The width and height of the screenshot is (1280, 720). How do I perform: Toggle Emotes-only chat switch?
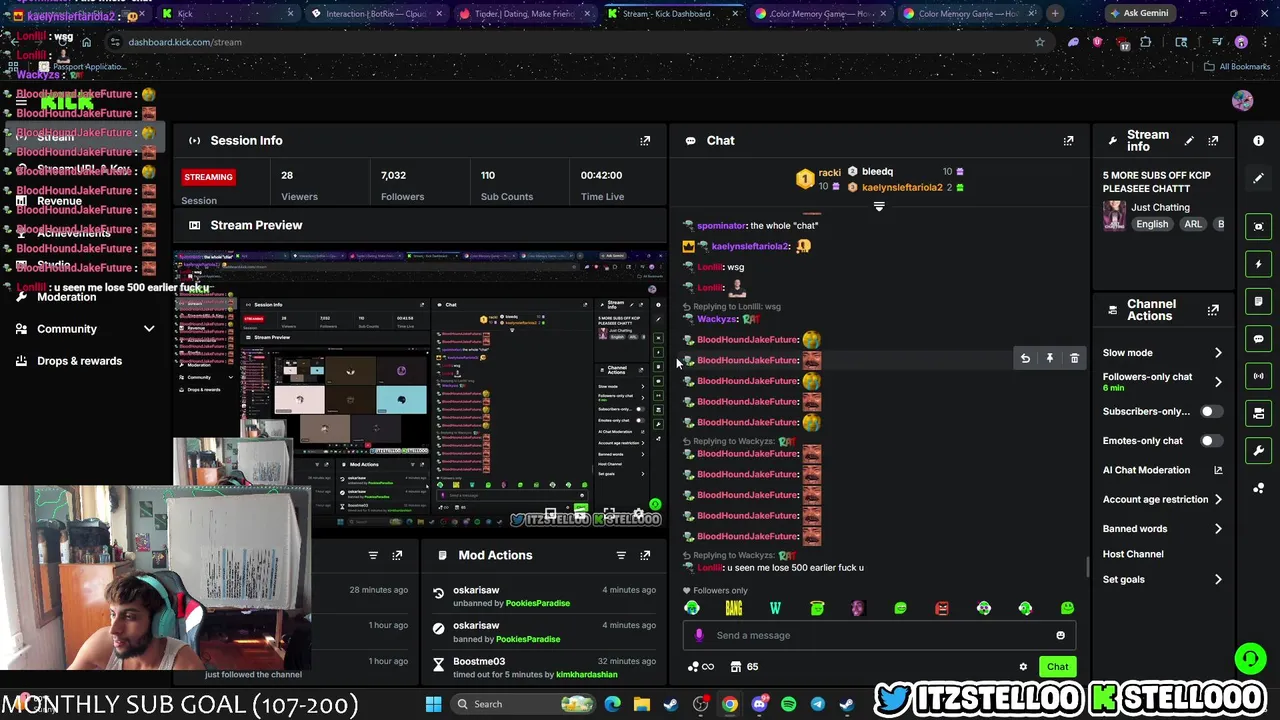(1212, 441)
